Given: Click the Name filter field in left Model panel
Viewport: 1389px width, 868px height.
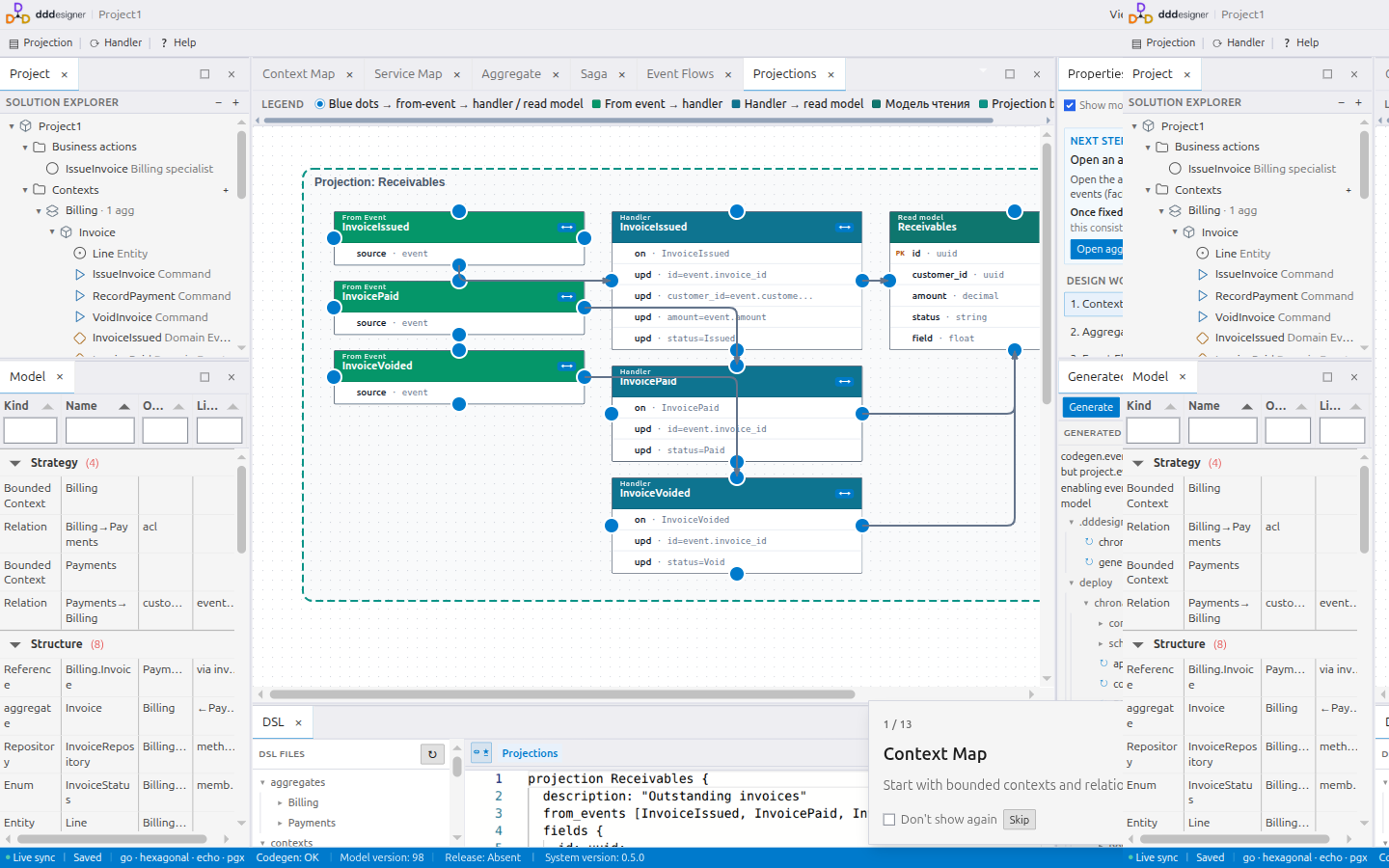Looking at the screenshot, I should click(99, 430).
